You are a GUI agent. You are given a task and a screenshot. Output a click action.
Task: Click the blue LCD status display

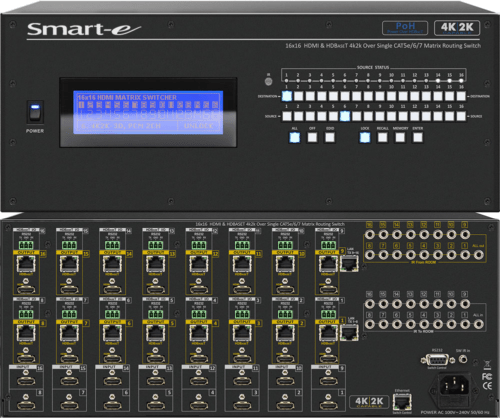(x=148, y=112)
